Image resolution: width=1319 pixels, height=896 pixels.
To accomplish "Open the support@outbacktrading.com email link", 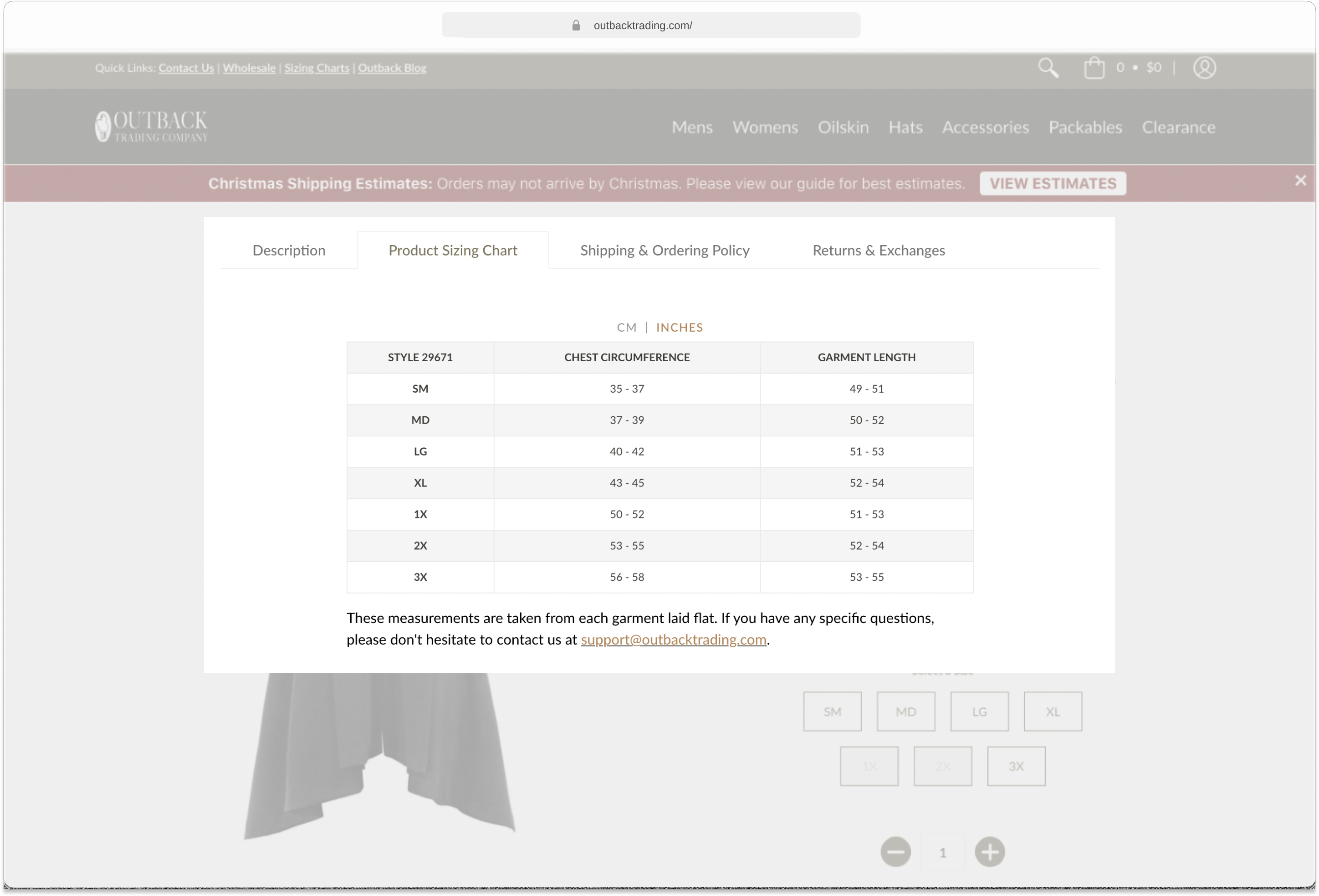I will (673, 640).
